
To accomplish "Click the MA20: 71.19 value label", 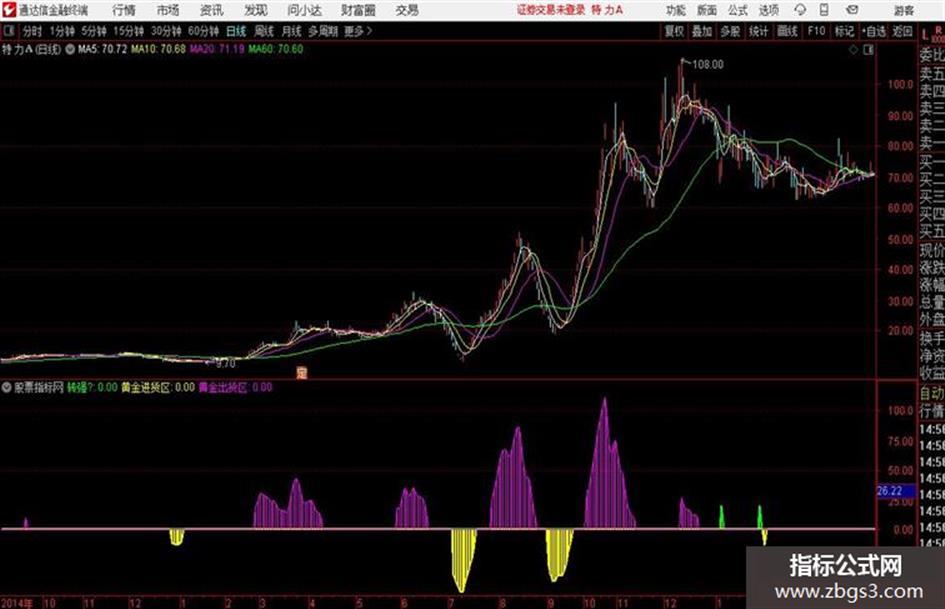I will [x=217, y=49].
